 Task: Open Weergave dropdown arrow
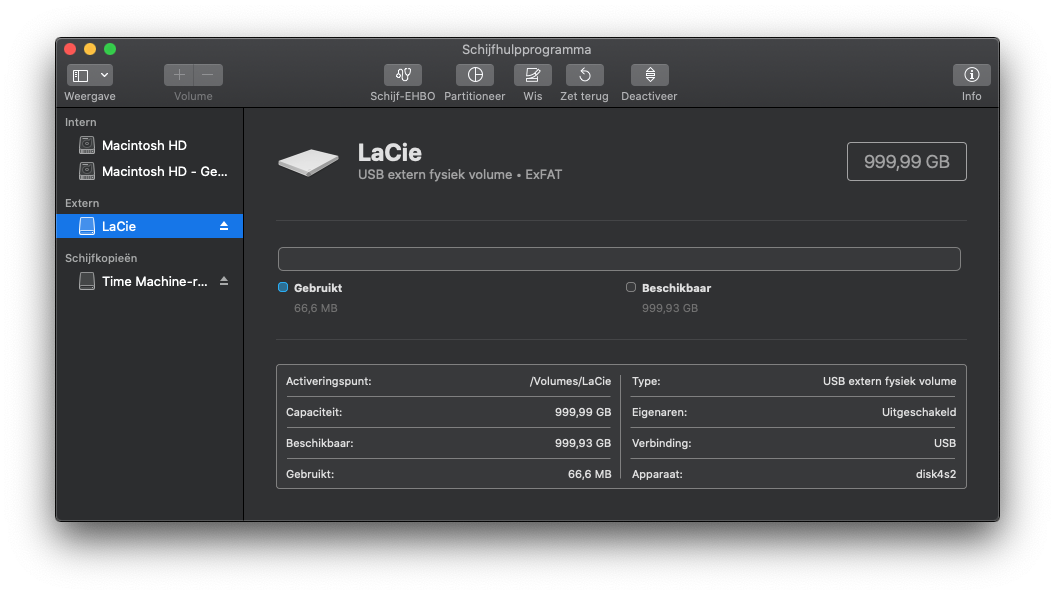[x=104, y=75]
